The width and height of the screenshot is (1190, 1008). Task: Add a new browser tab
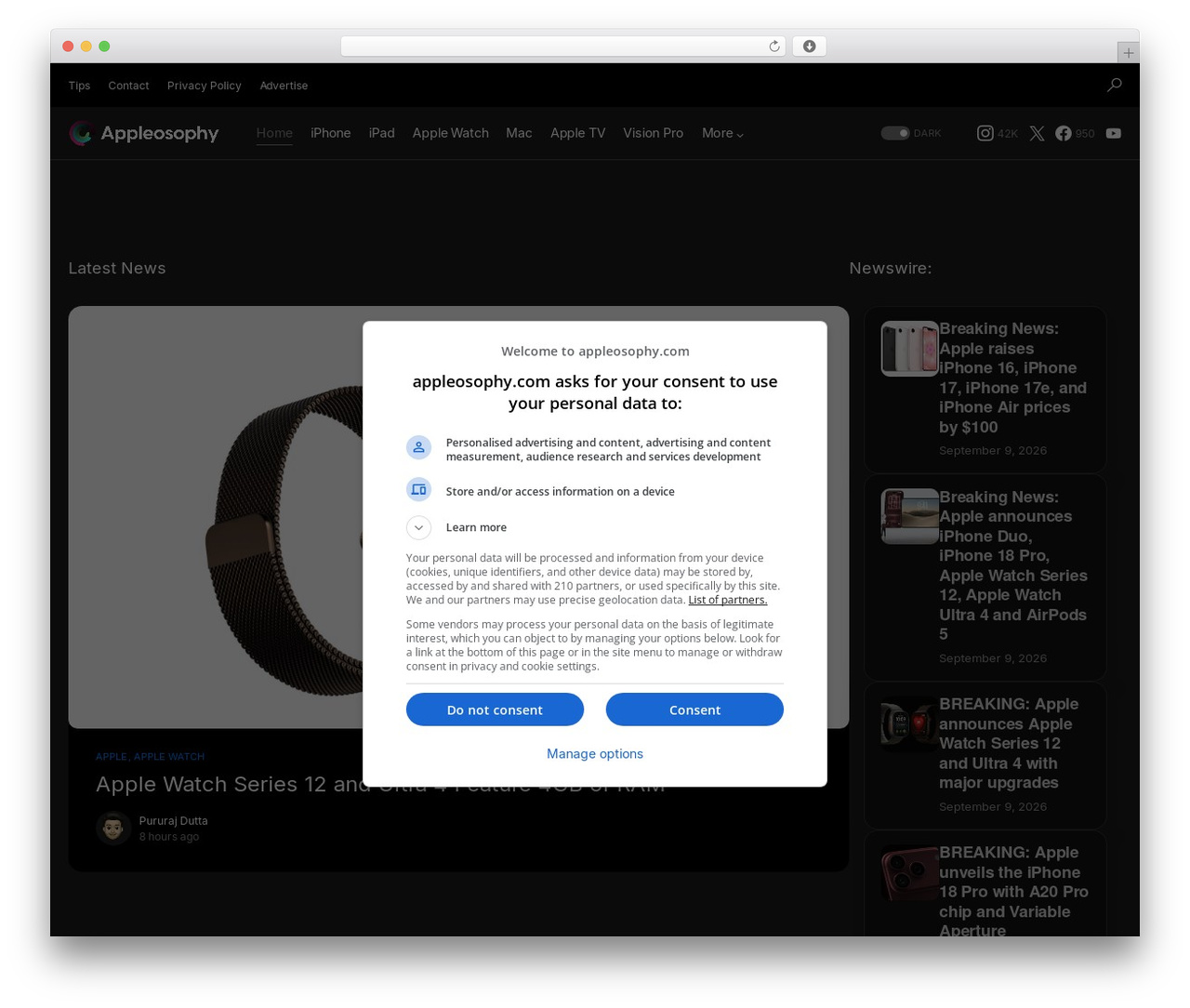pos(1128,53)
